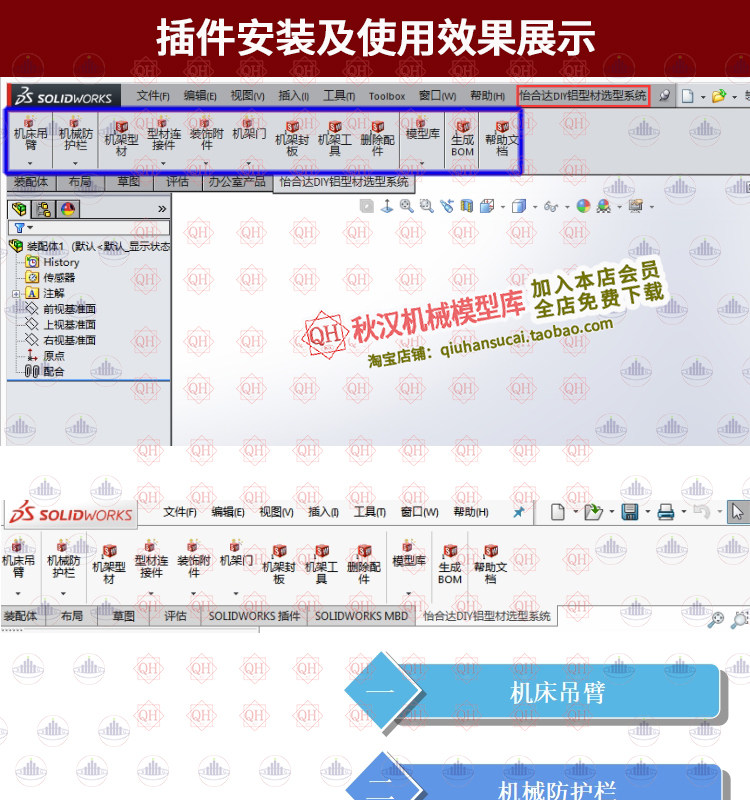Viewport: 750px width, 800px height.
Task: Switch to the 办公室产品 tab
Action: (x=237, y=182)
